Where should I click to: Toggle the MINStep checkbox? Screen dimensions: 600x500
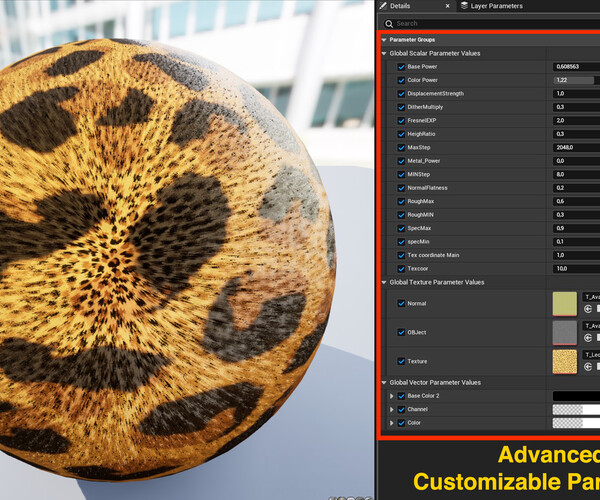click(x=401, y=174)
